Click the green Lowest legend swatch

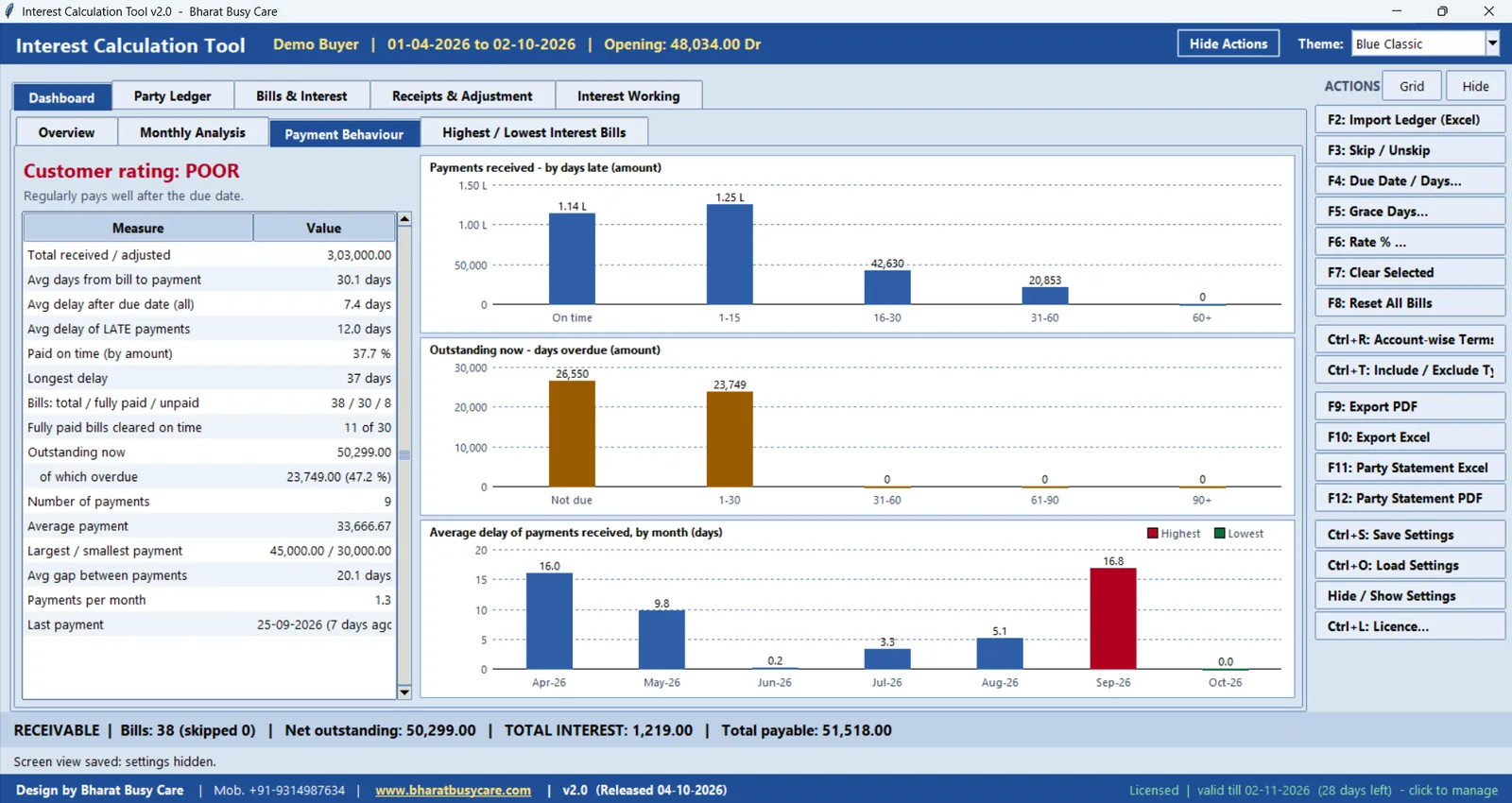[x=1220, y=533]
